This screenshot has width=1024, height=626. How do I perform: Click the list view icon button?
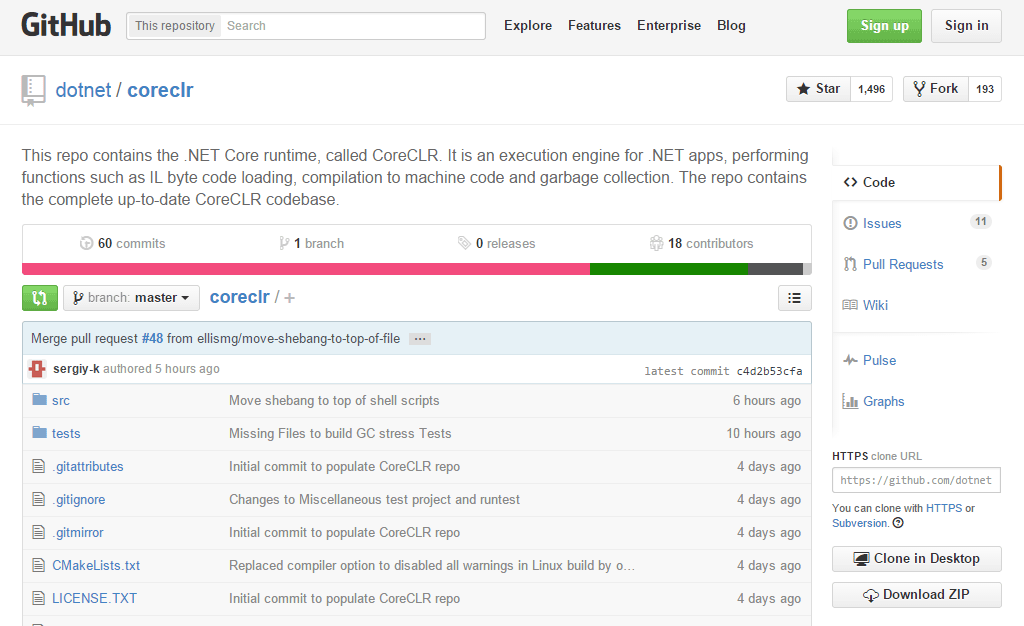tap(794, 298)
